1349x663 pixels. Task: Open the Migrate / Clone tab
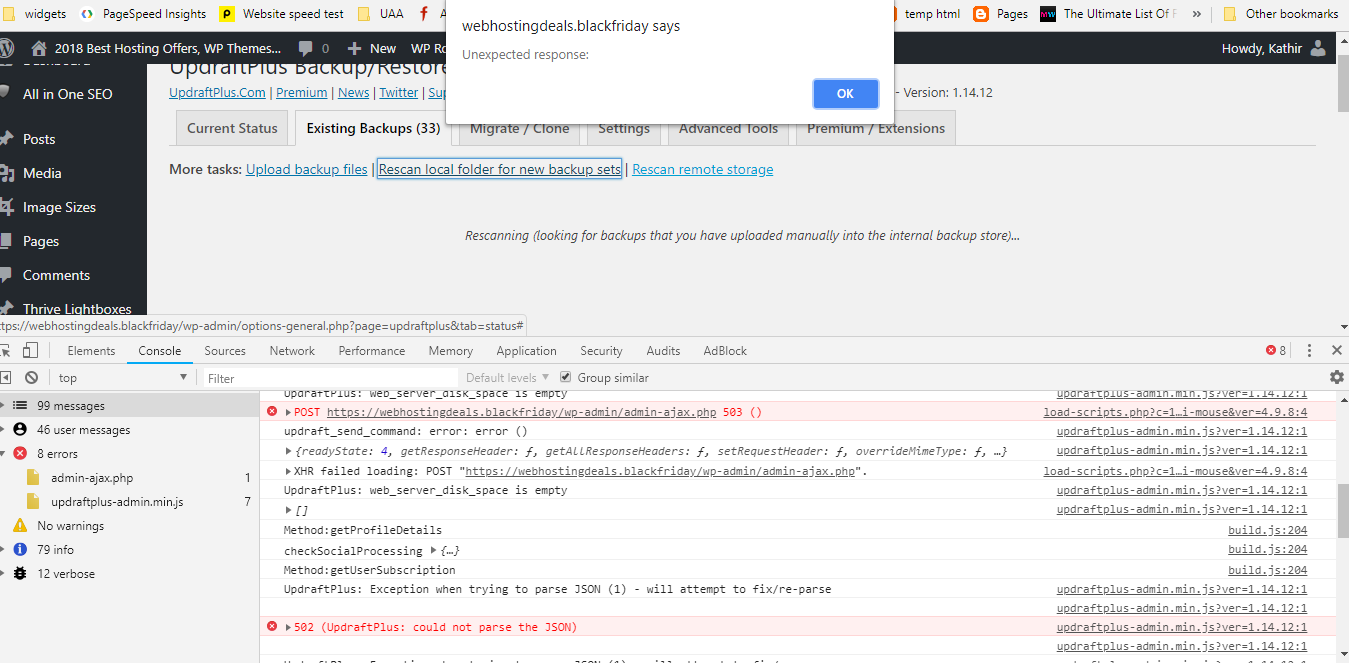(519, 128)
